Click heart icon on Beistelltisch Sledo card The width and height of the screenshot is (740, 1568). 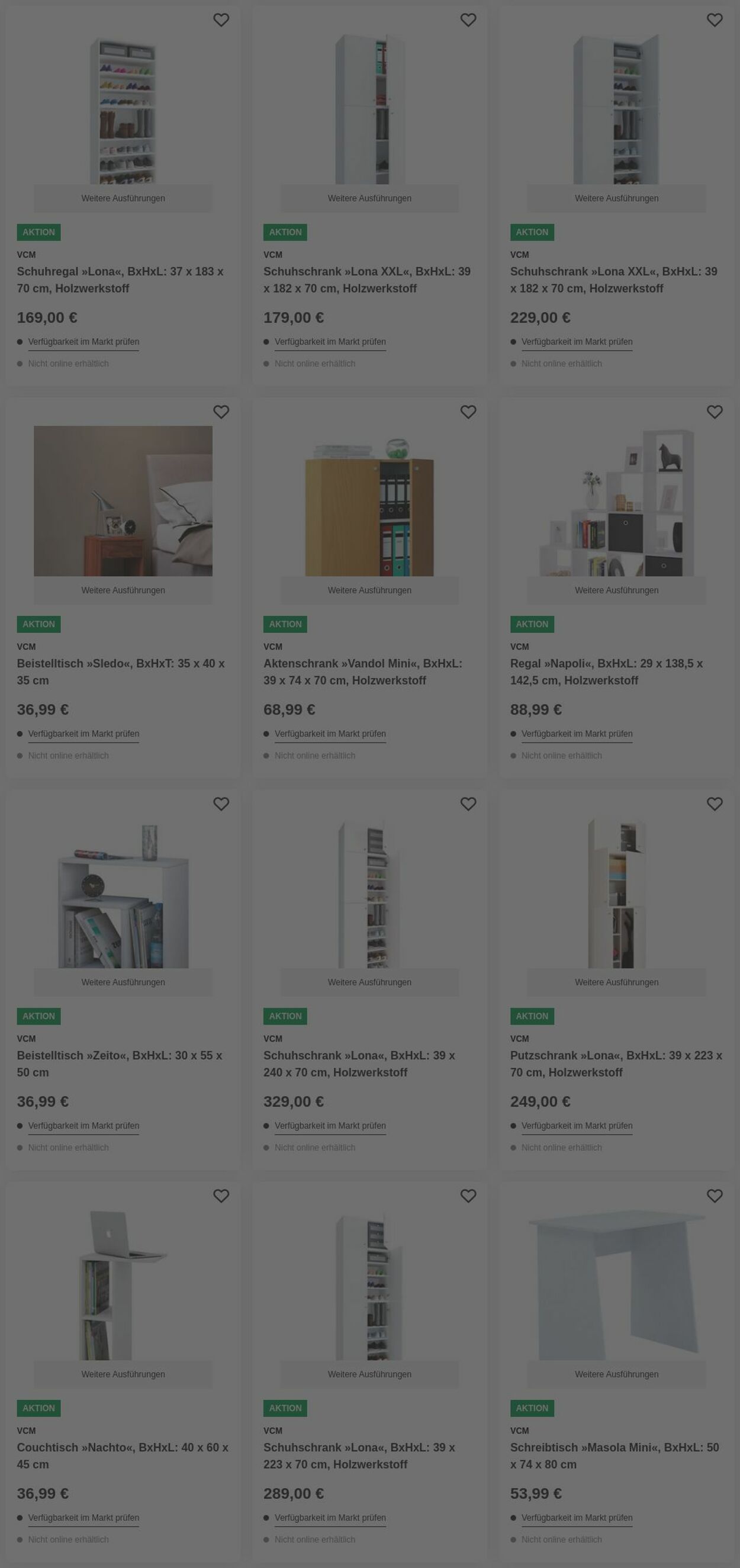click(221, 412)
